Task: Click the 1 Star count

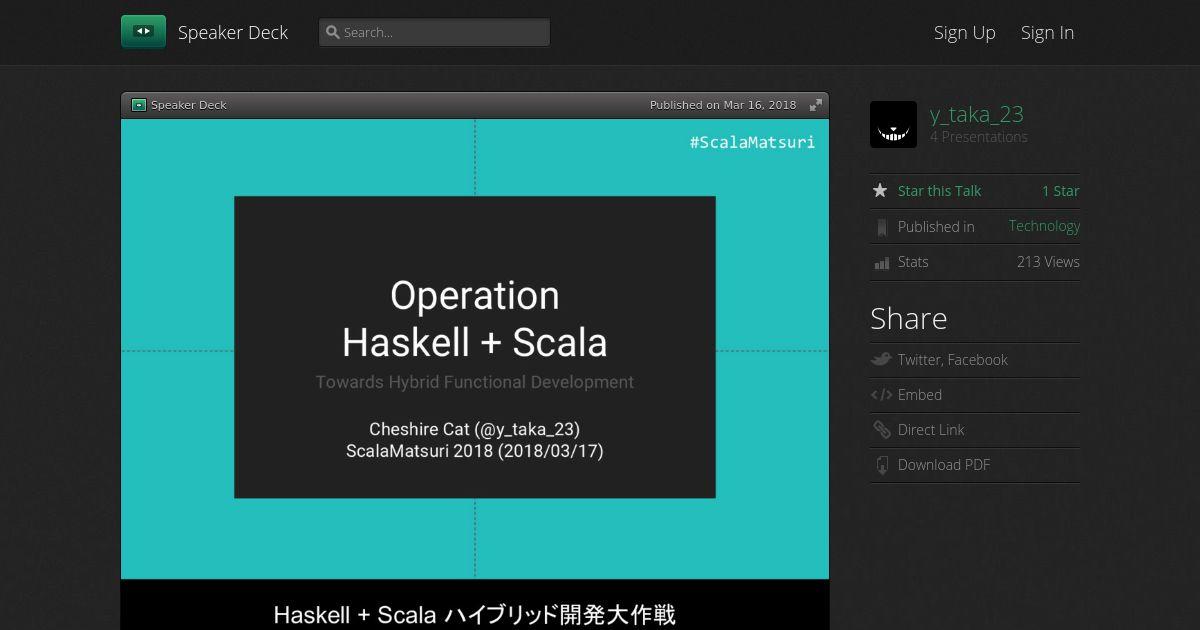Action: coord(1060,191)
